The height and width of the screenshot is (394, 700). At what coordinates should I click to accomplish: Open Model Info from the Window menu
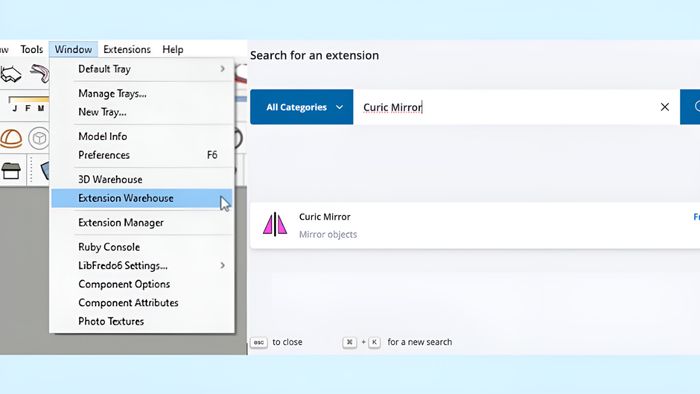[x=142, y=137]
